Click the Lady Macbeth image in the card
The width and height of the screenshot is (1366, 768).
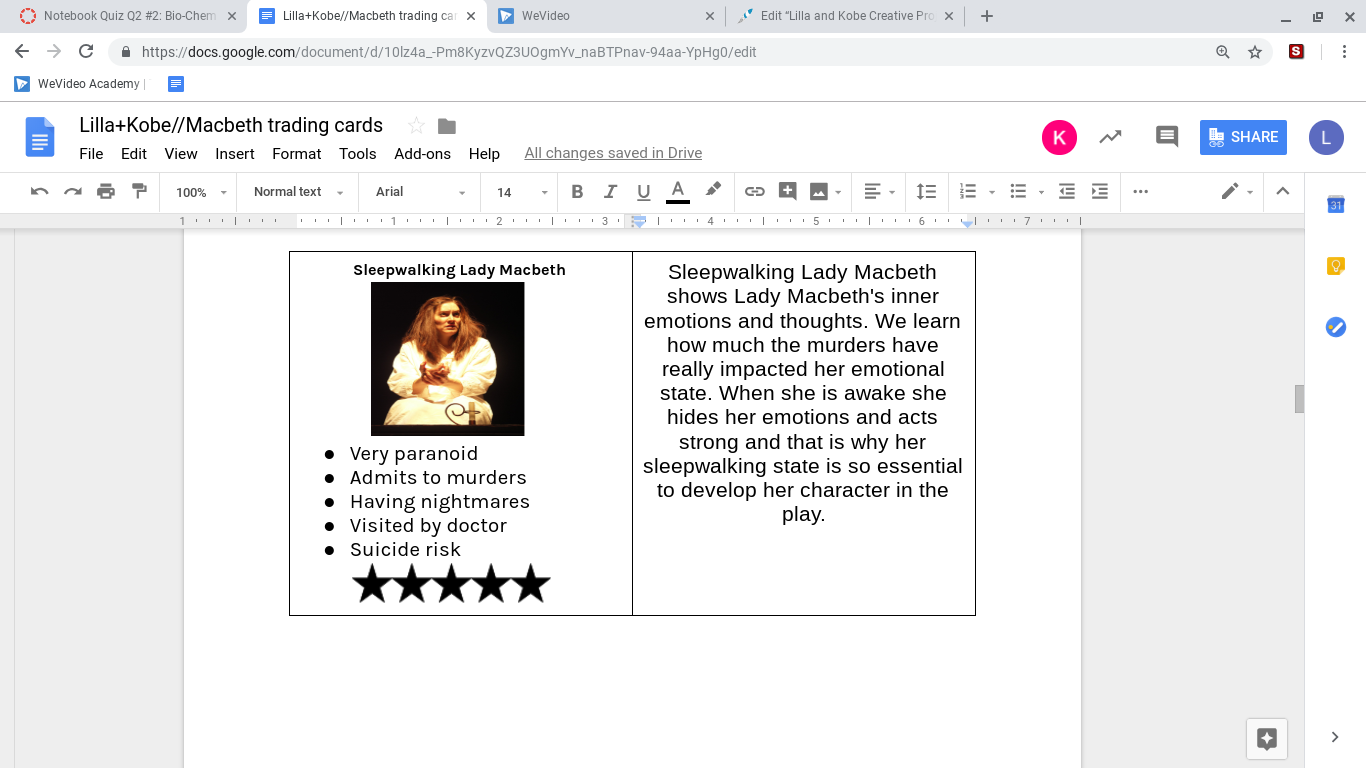click(447, 358)
